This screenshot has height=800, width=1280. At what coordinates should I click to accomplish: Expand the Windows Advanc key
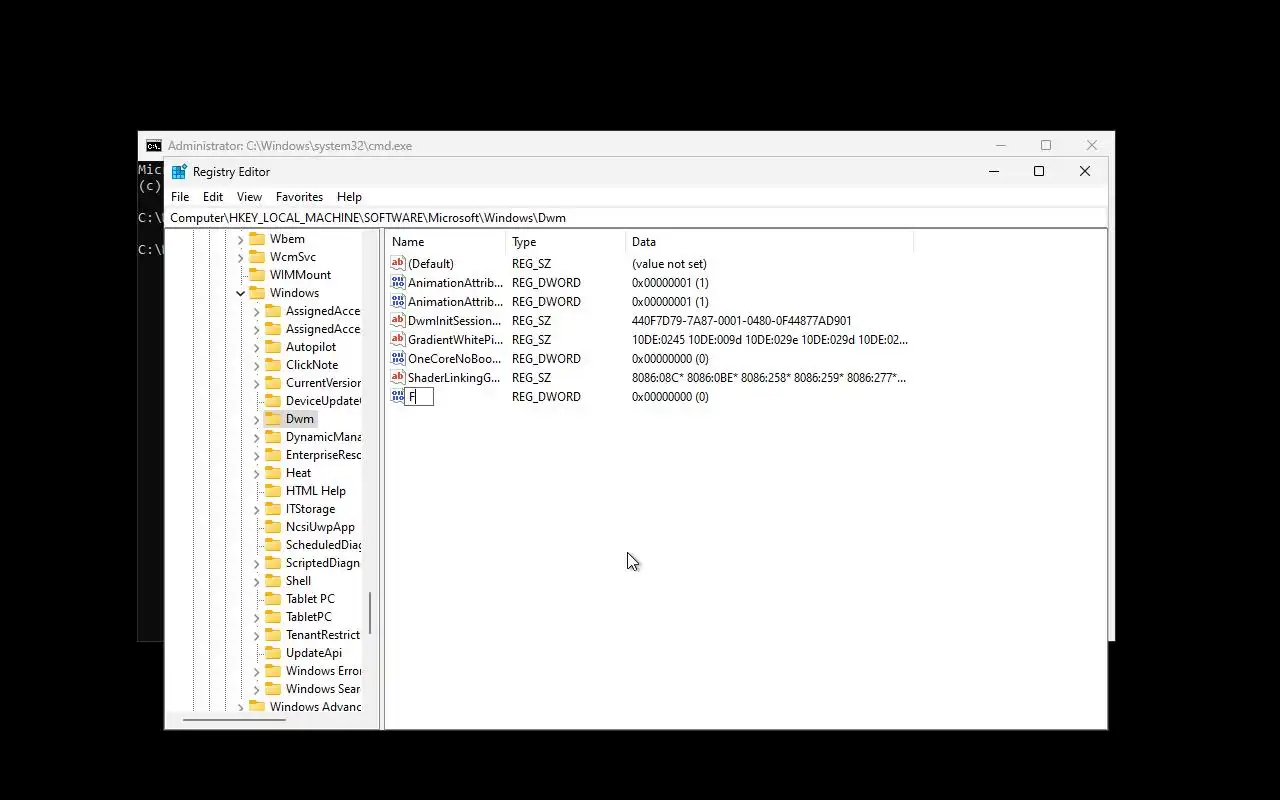241,708
